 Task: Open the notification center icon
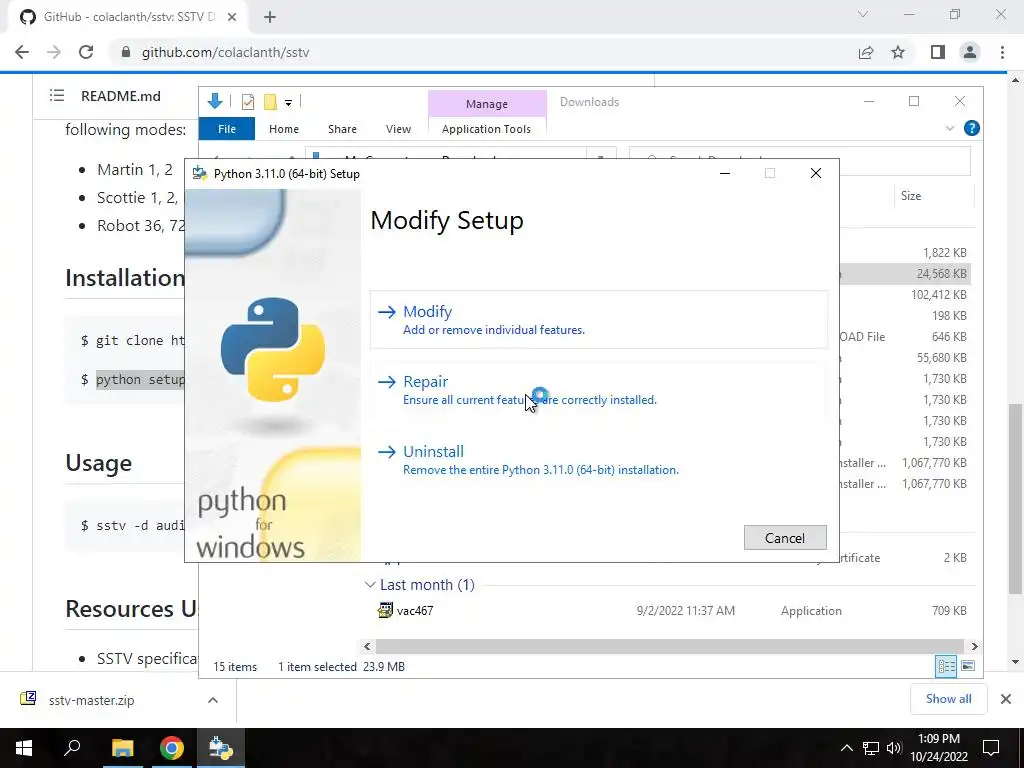point(991,748)
